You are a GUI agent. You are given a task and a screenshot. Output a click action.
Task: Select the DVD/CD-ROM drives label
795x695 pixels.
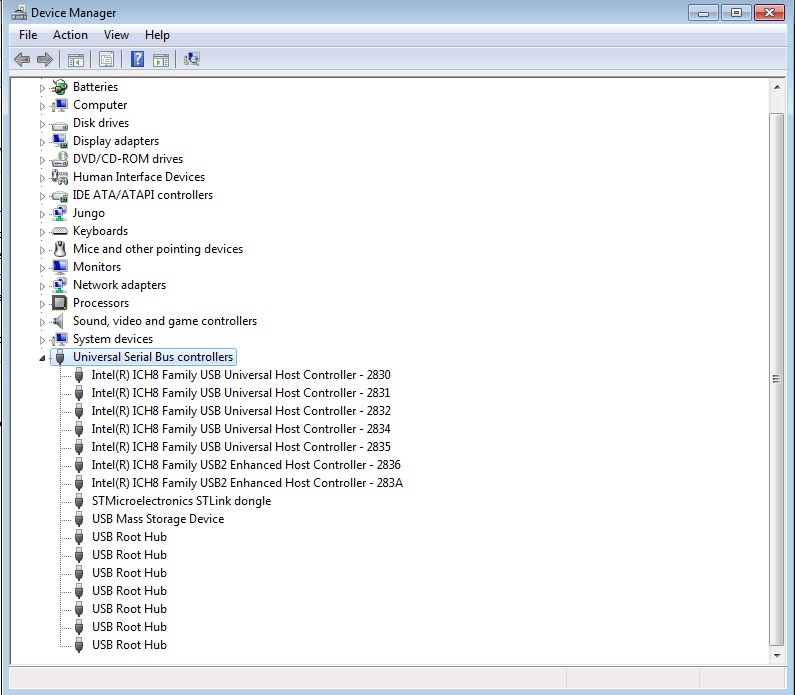pos(128,159)
